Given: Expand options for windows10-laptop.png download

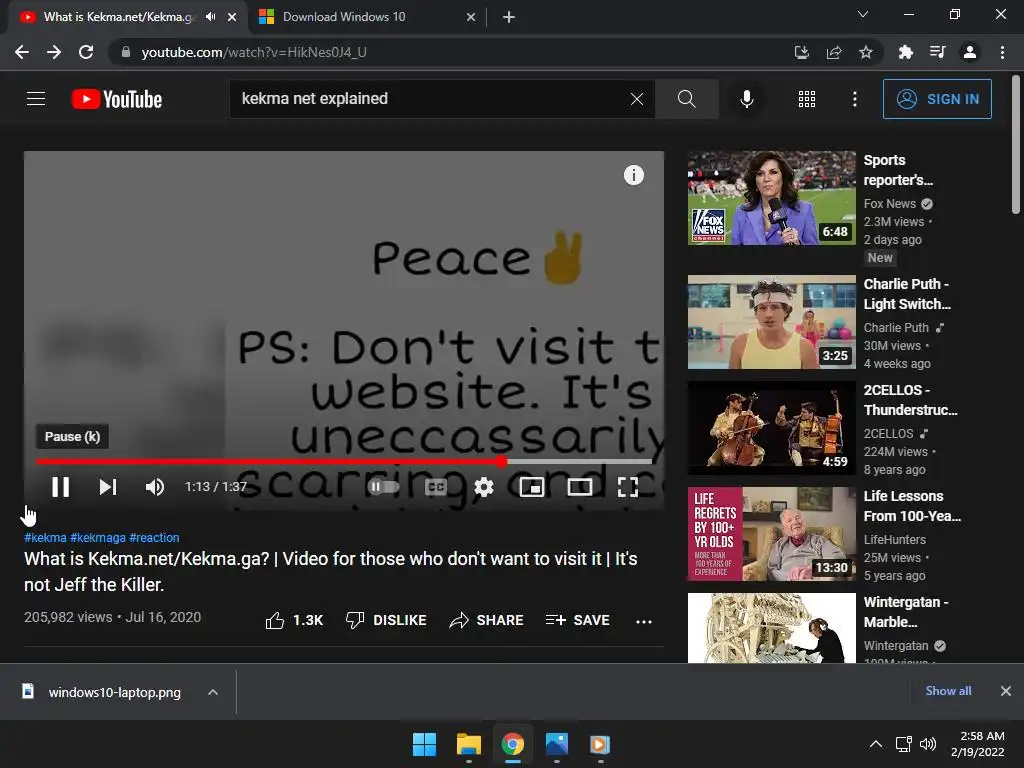Looking at the screenshot, I should click(213, 692).
